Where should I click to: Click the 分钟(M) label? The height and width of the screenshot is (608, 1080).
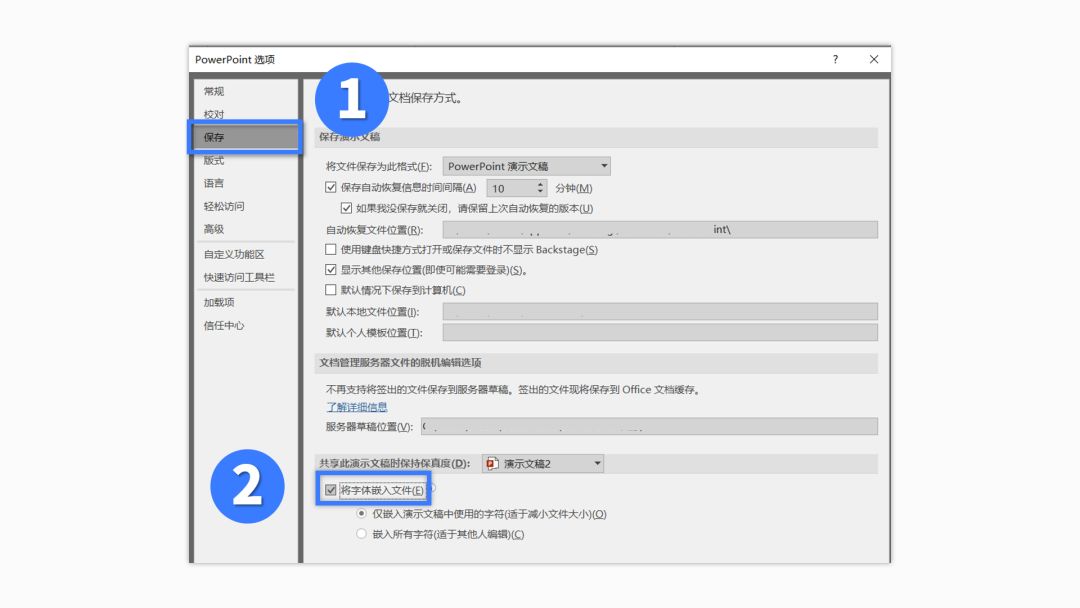[574, 188]
